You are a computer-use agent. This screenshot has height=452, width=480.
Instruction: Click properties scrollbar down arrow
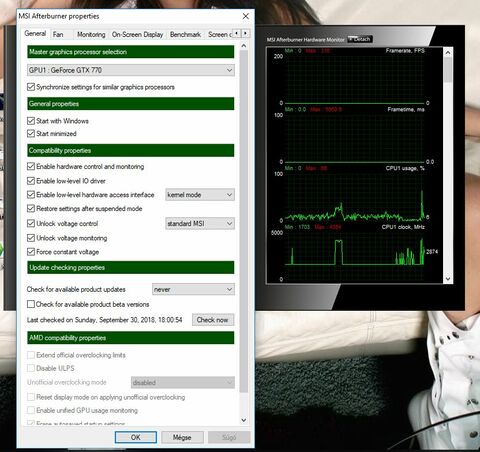coord(244,420)
